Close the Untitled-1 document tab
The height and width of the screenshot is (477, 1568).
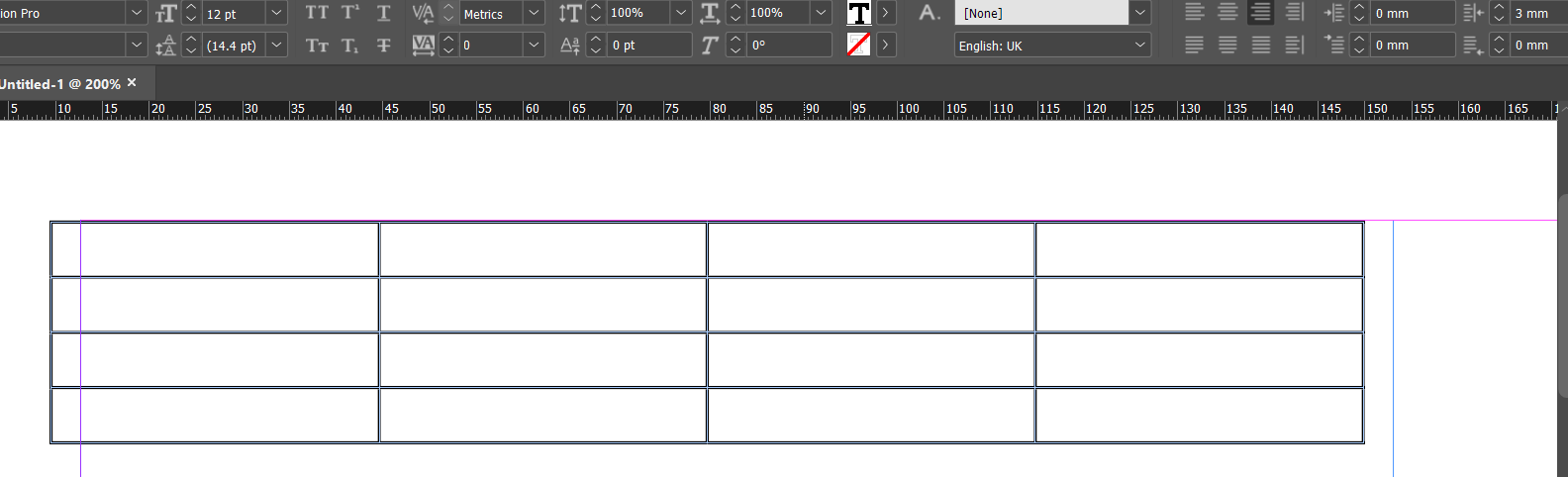tap(132, 83)
